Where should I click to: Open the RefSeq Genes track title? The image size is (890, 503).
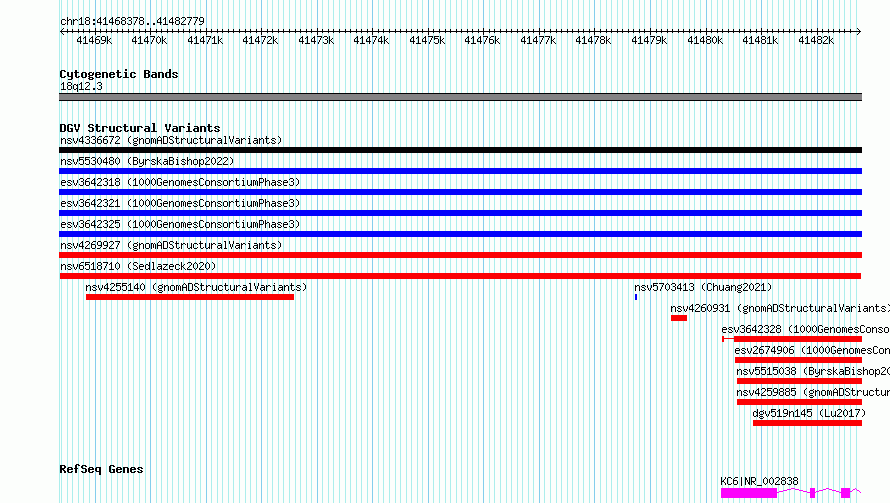(x=101, y=469)
